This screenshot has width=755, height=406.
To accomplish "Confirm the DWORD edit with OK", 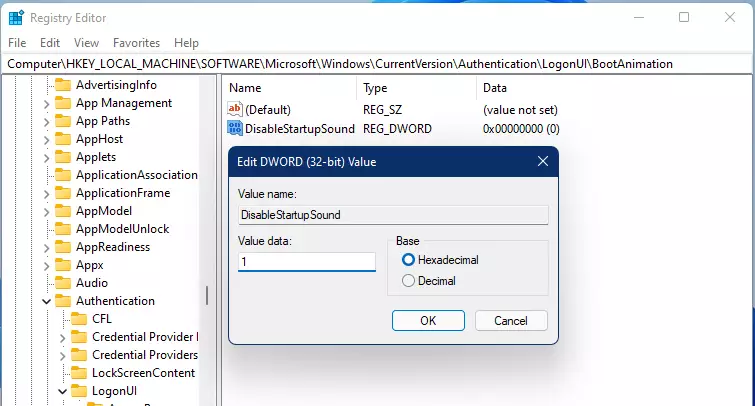I will (x=428, y=321).
